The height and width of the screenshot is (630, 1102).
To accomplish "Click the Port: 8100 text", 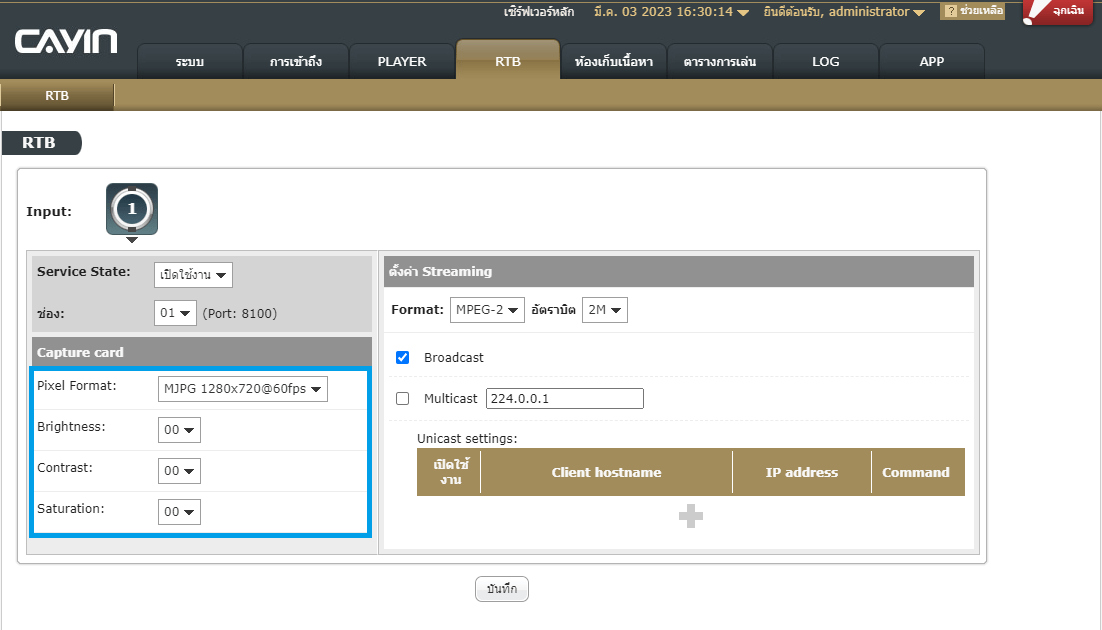I will [x=240, y=314].
